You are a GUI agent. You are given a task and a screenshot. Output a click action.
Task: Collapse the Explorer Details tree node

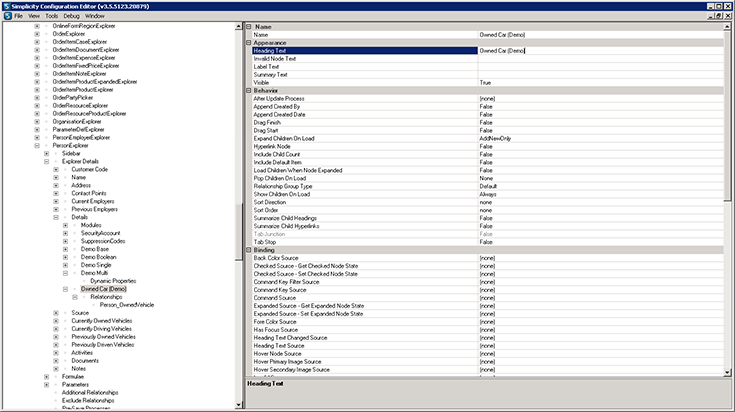point(46,161)
